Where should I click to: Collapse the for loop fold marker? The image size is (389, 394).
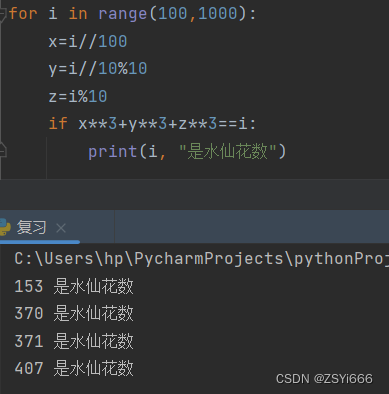click(3, 14)
